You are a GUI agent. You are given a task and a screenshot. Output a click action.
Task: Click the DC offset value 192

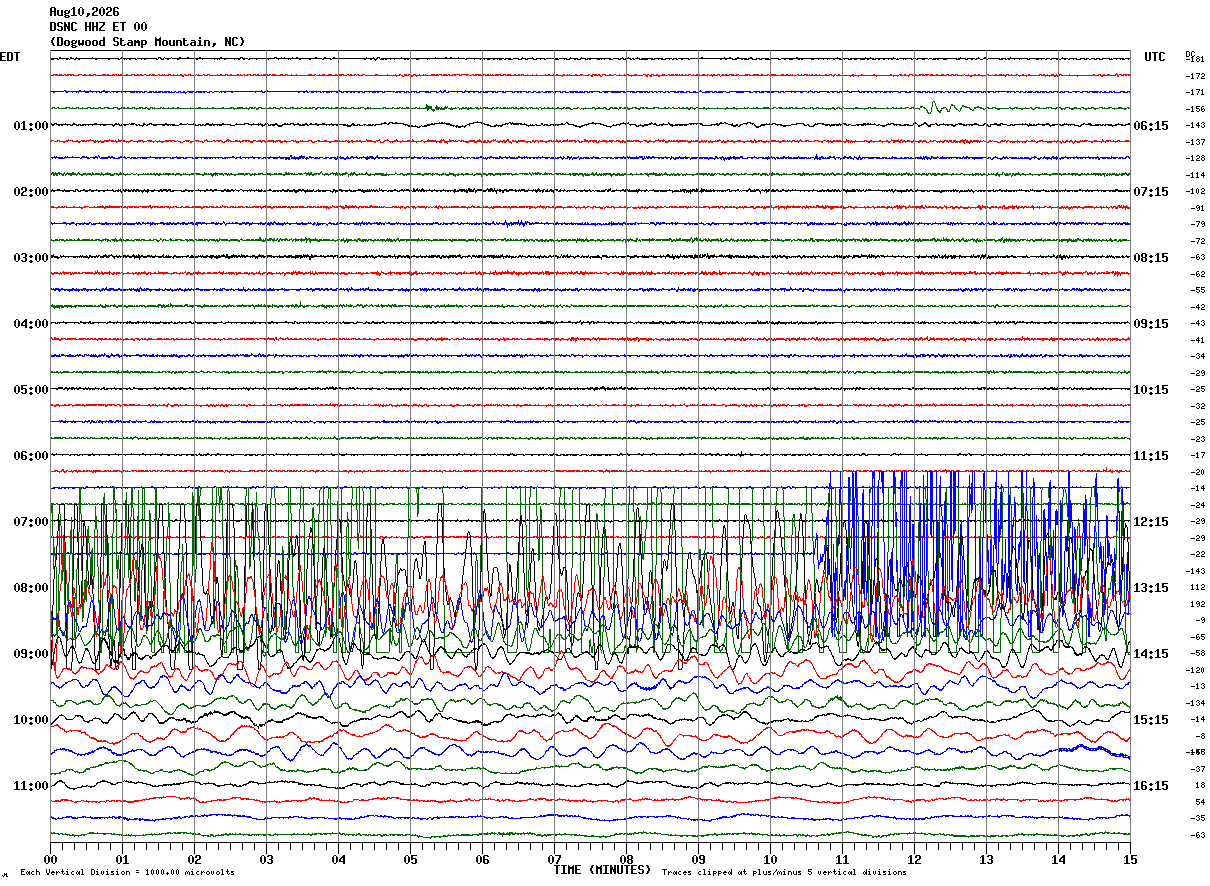point(1197,604)
